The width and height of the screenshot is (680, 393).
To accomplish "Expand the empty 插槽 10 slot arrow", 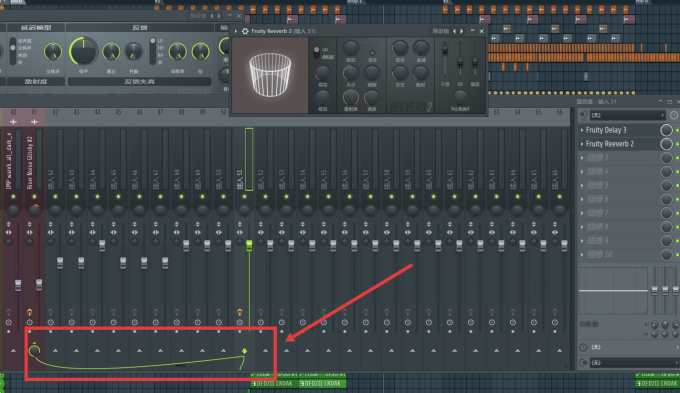I will pos(582,255).
